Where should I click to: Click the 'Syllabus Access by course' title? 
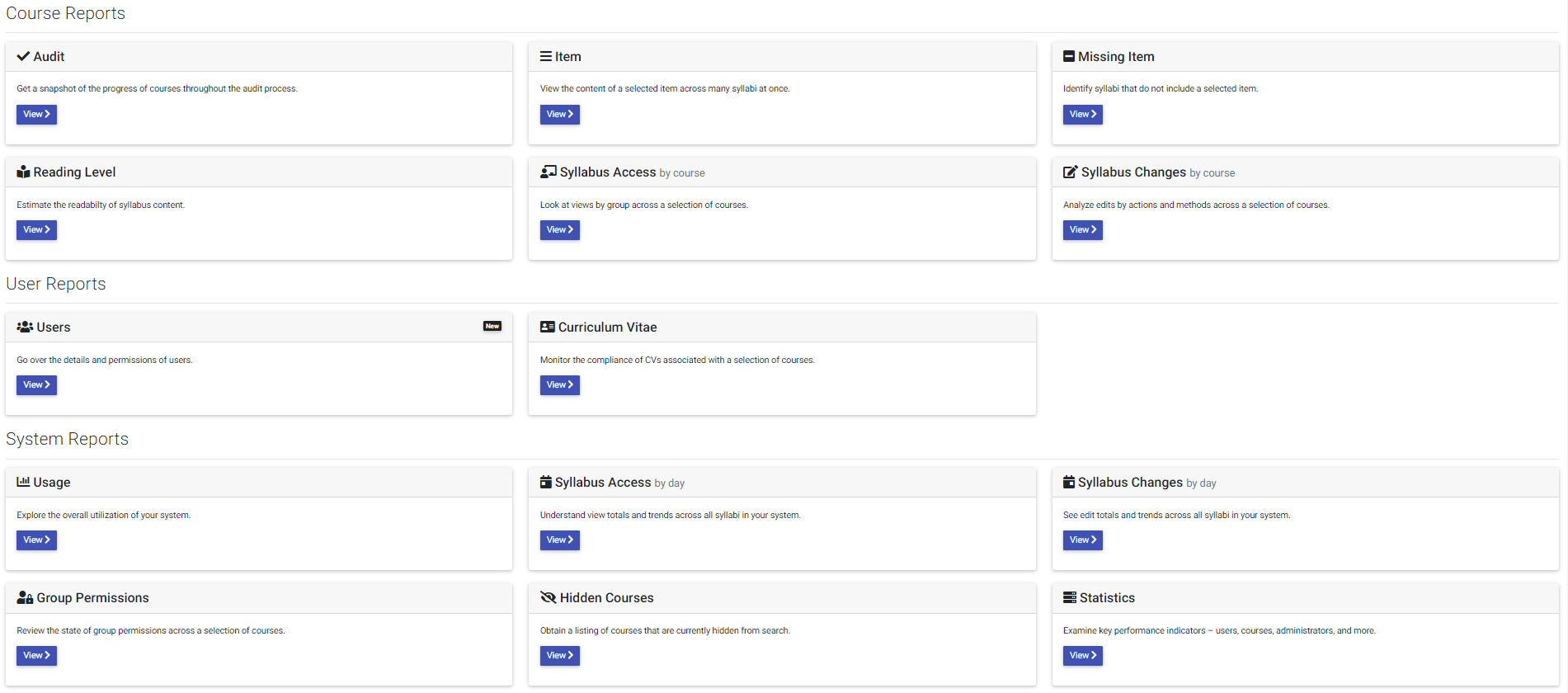[x=633, y=172]
